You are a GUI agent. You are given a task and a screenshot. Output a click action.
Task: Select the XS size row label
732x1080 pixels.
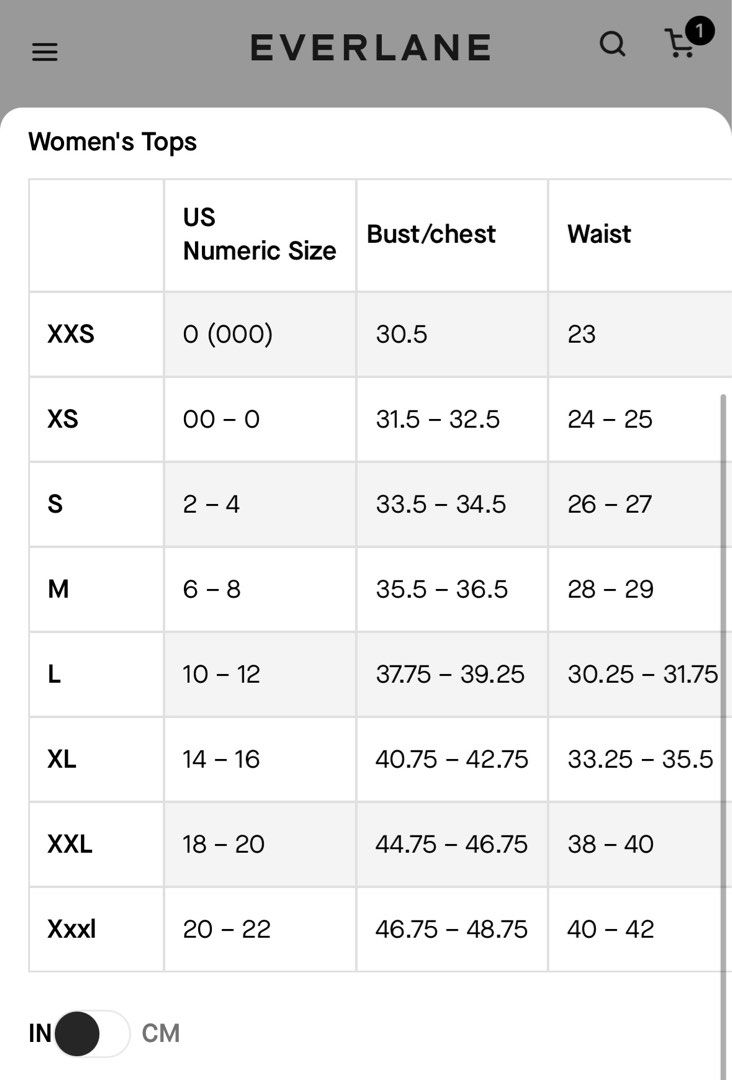(63, 419)
